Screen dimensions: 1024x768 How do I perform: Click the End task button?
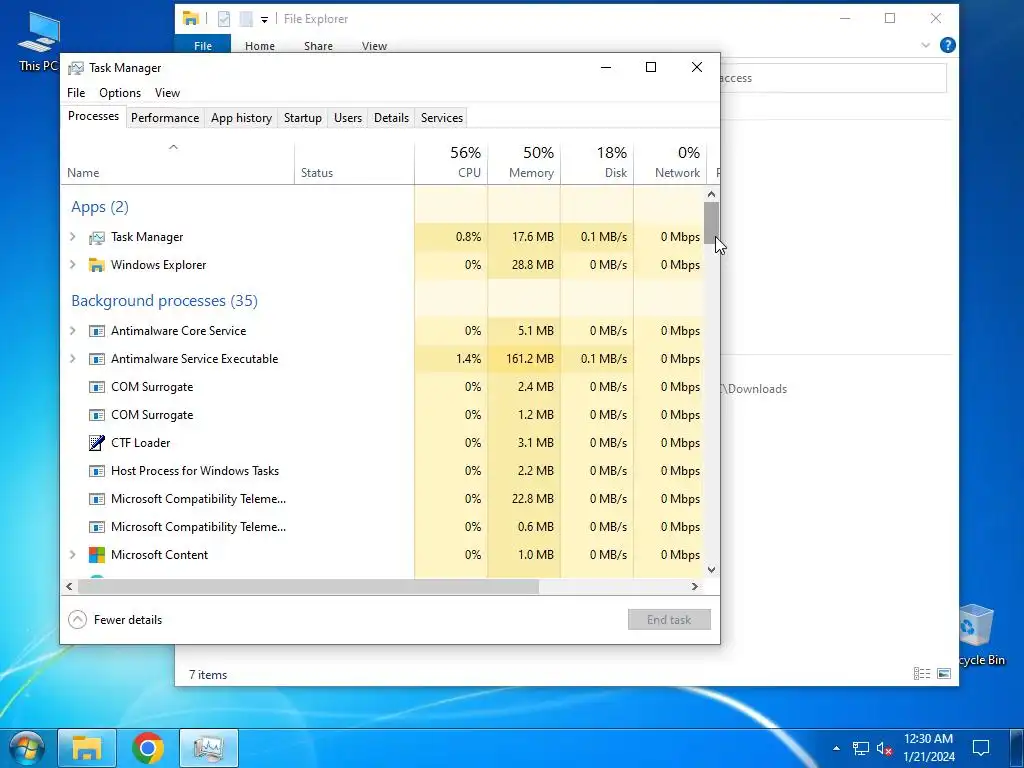point(669,620)
